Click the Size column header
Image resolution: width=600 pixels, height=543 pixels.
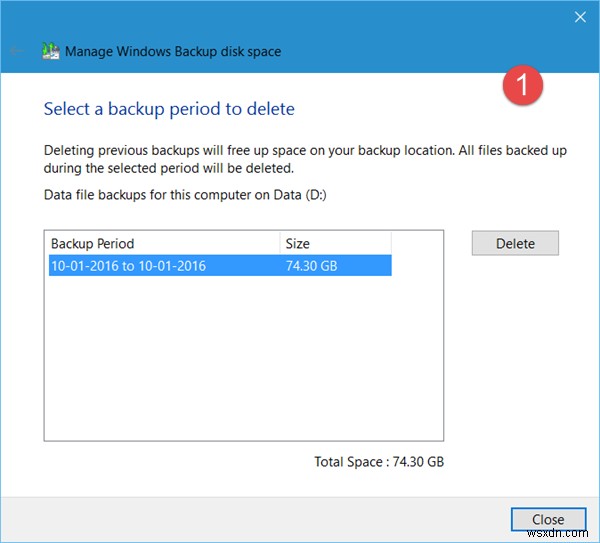336,243
